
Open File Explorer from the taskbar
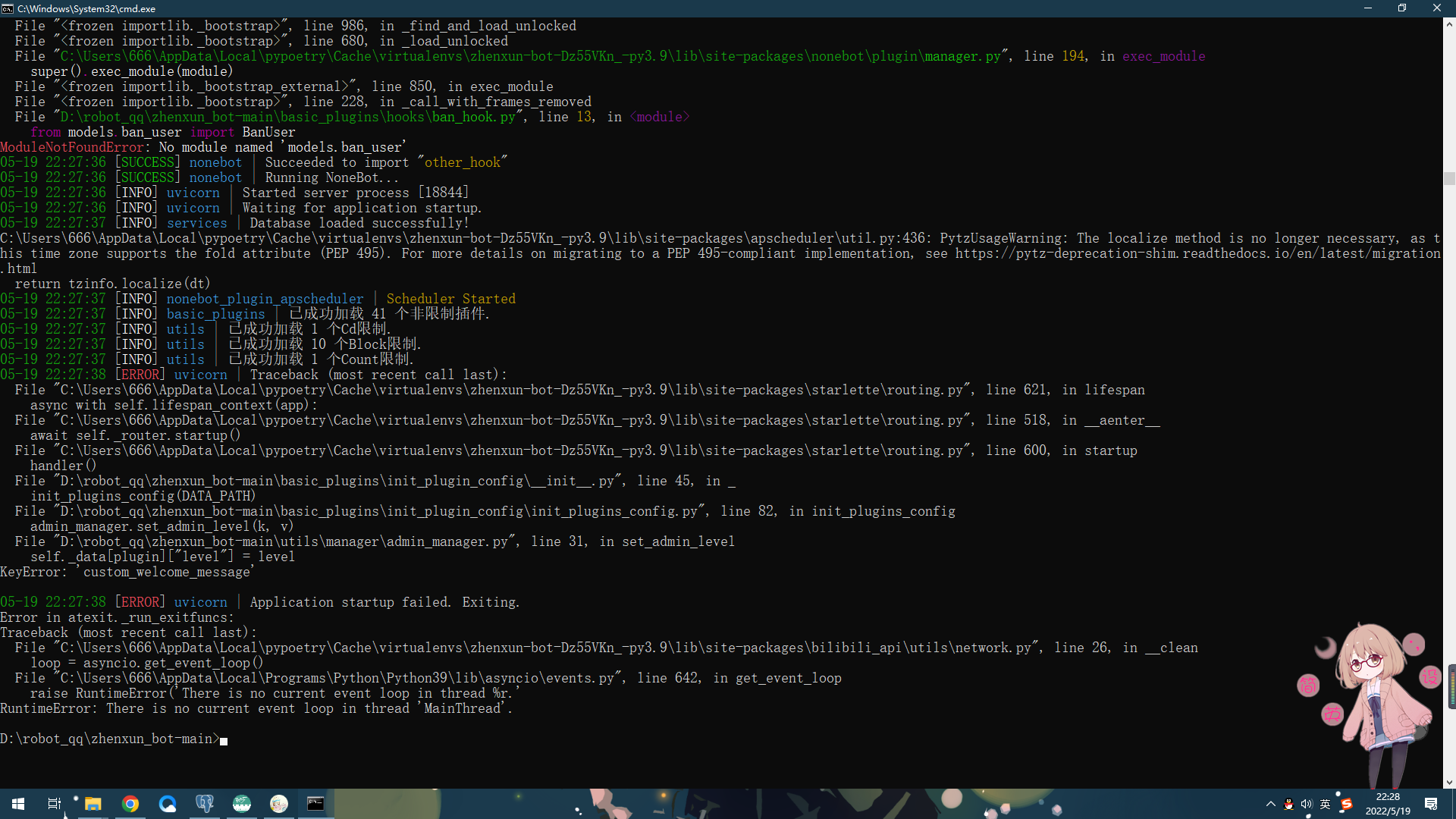(93, 804)
